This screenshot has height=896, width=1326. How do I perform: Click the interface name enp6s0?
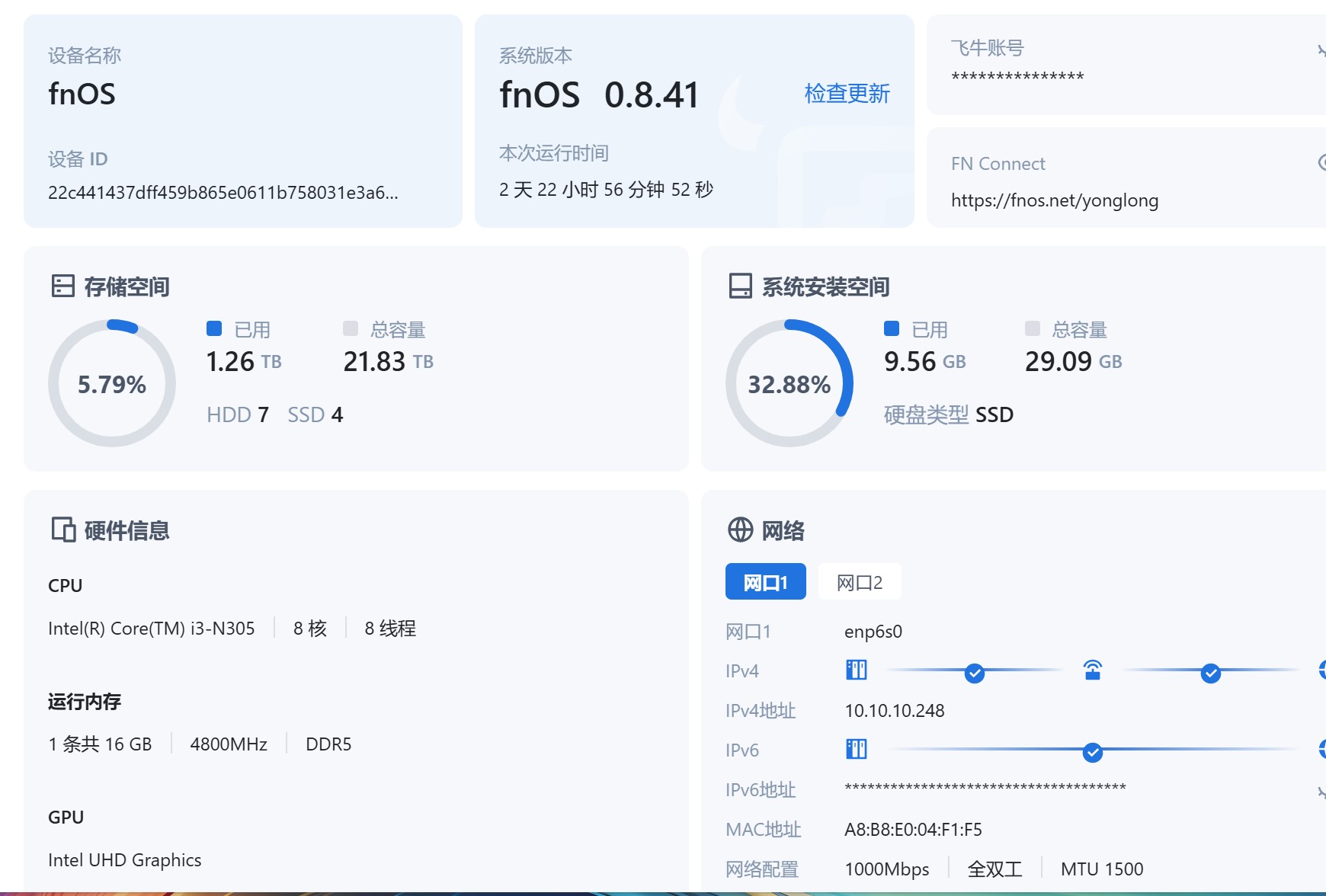pos(873,632)
